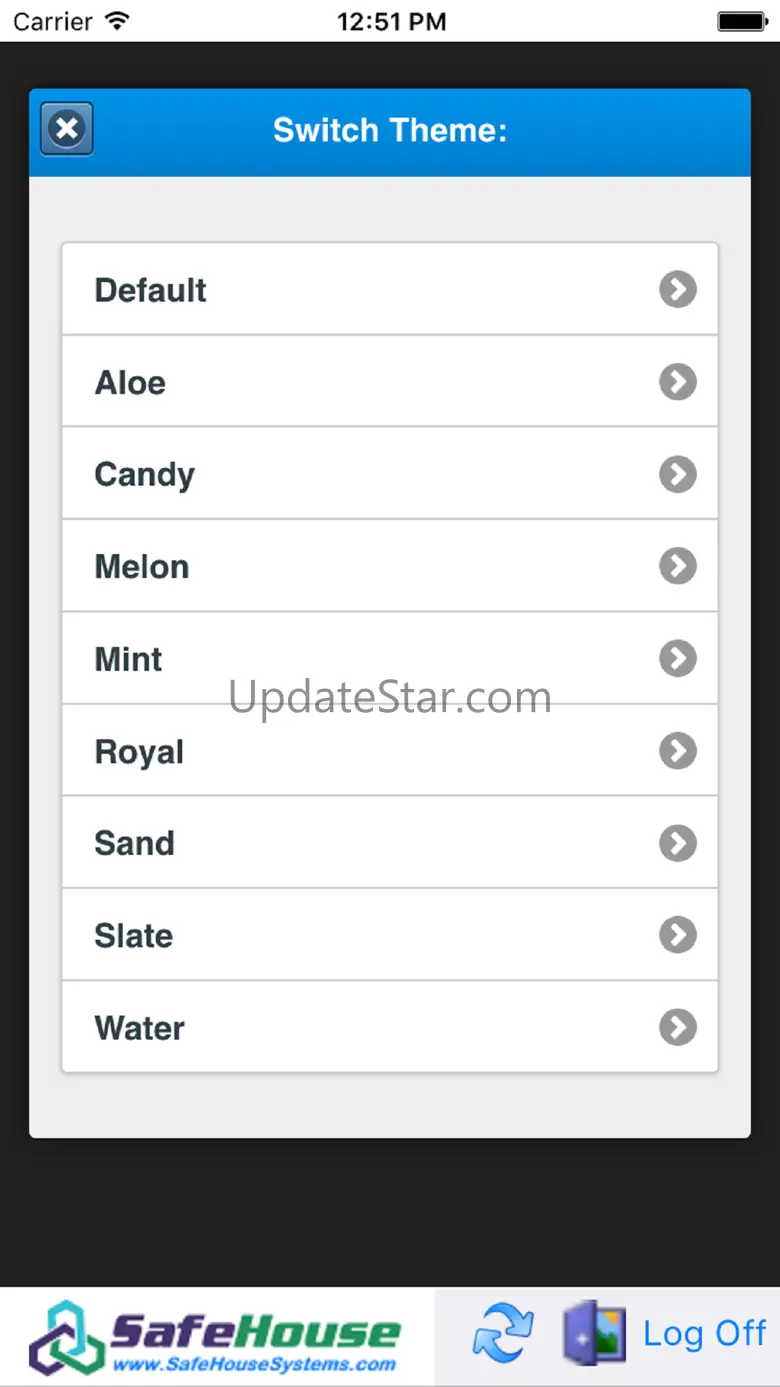Click the Log Off text
The width and height of the screenshot is (780, 1387).
704,1334
